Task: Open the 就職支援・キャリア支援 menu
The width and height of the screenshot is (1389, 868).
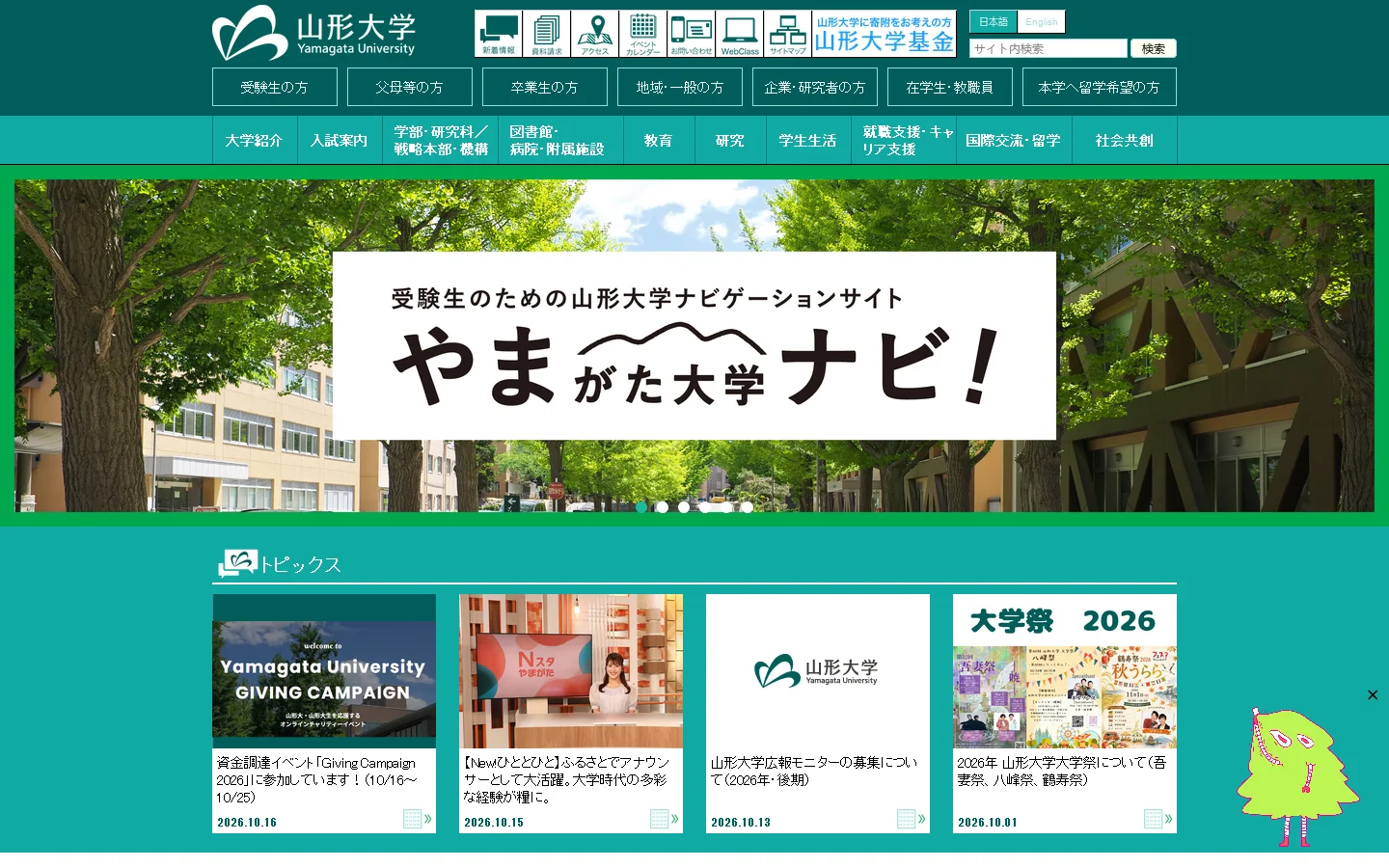Action: pos(904,140)
